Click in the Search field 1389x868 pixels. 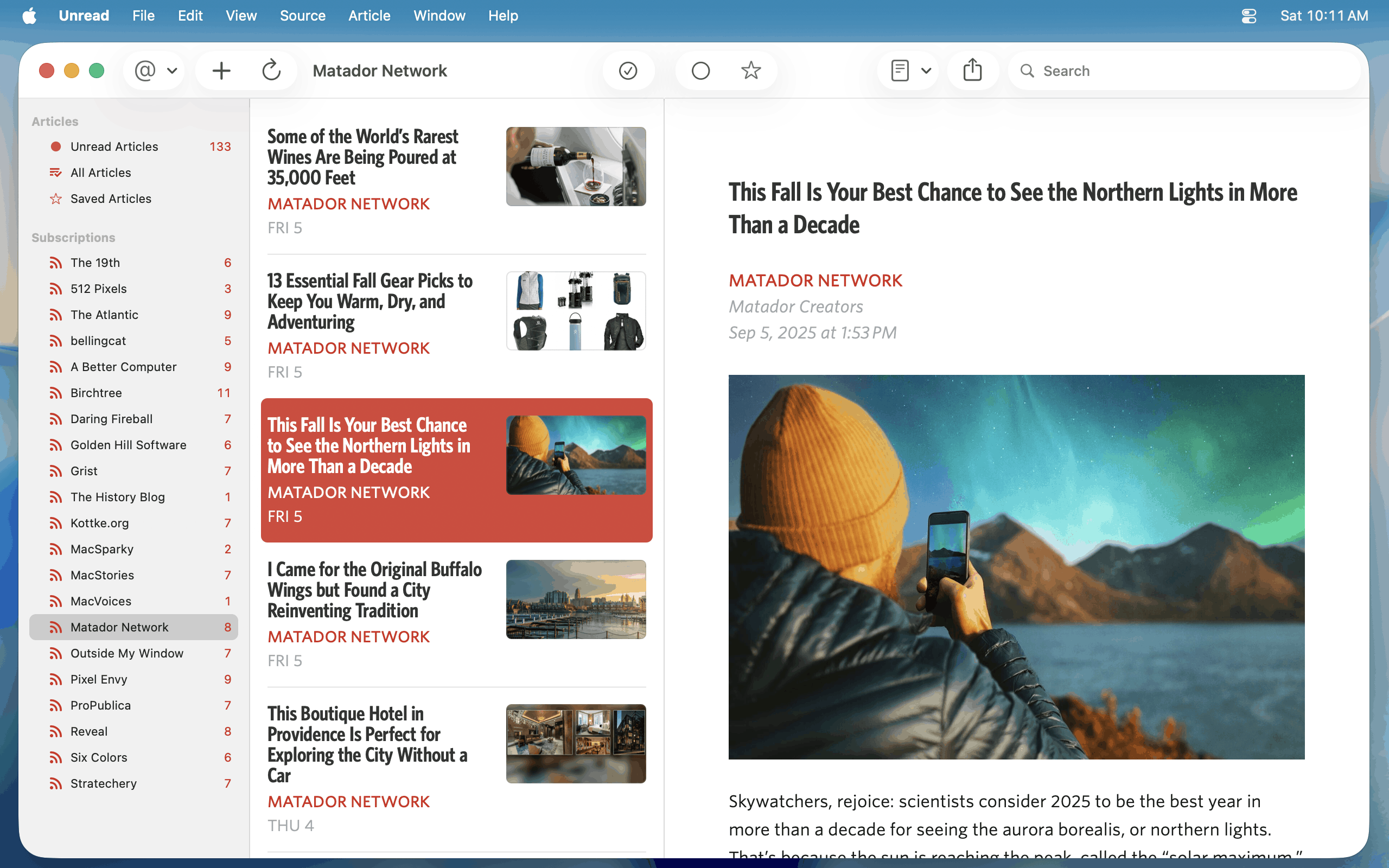[1194, 71]
